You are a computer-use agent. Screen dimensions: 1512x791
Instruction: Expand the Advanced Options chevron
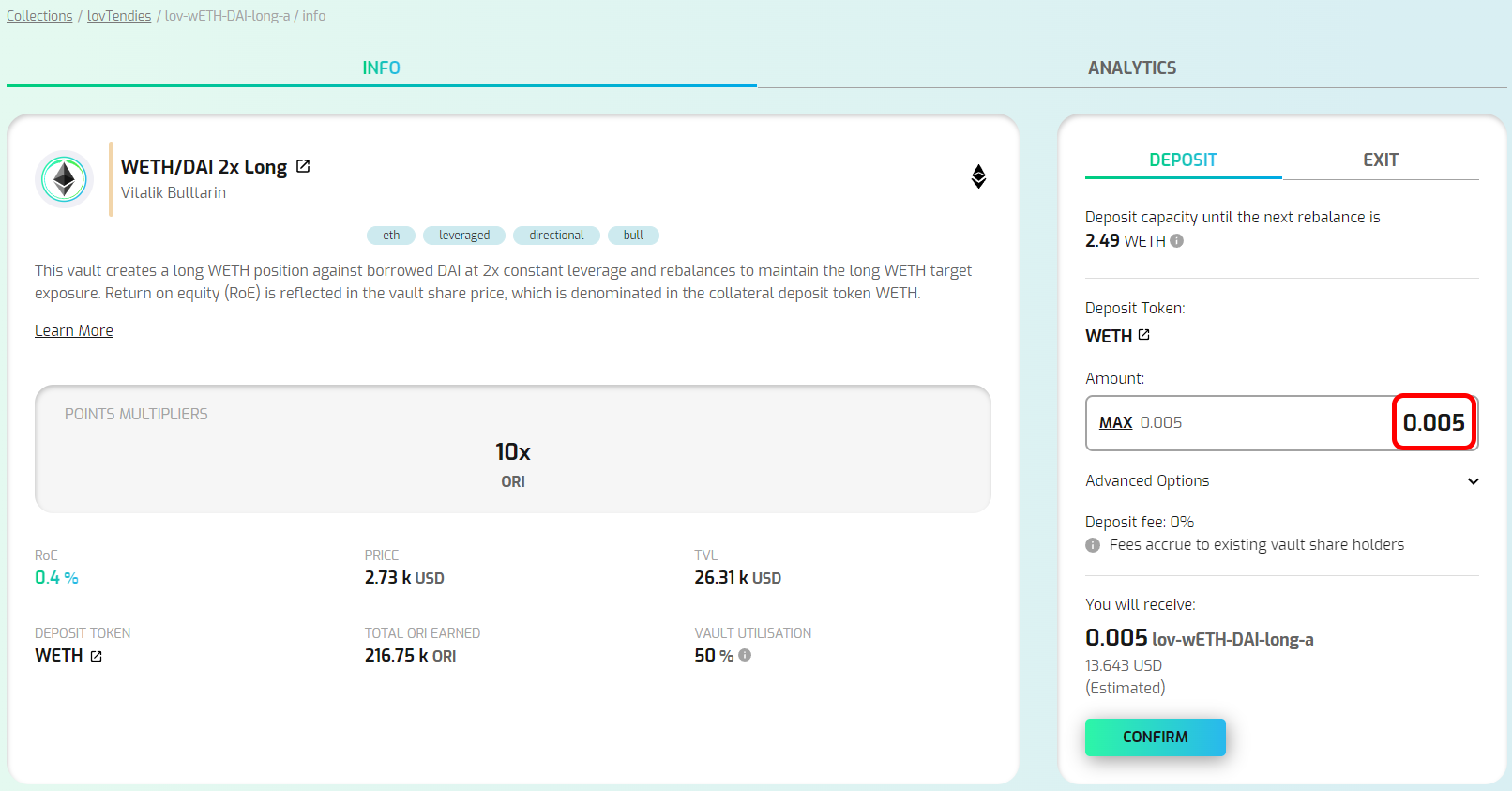1473,481
